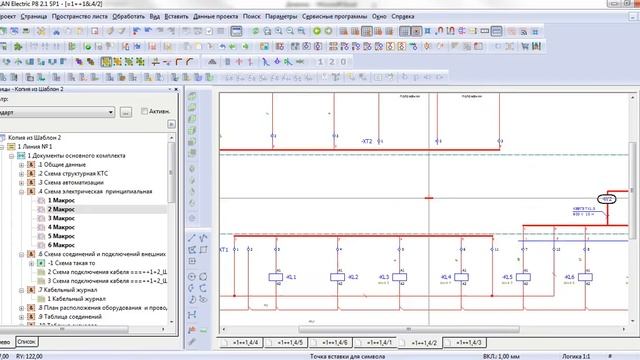Collapse the 1 Линия №1 node
The height and width of the screenshot is (360, 640).
(x=2, y=147)
